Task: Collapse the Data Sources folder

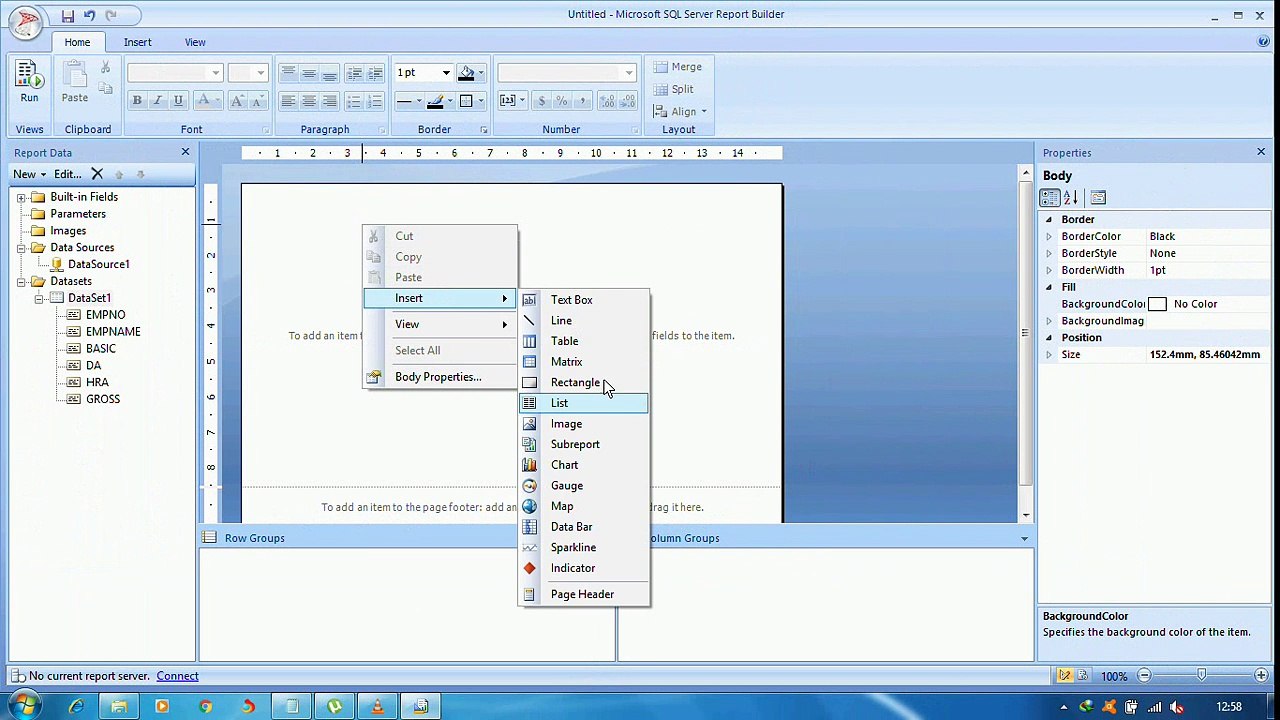Action: pos(21,248)
